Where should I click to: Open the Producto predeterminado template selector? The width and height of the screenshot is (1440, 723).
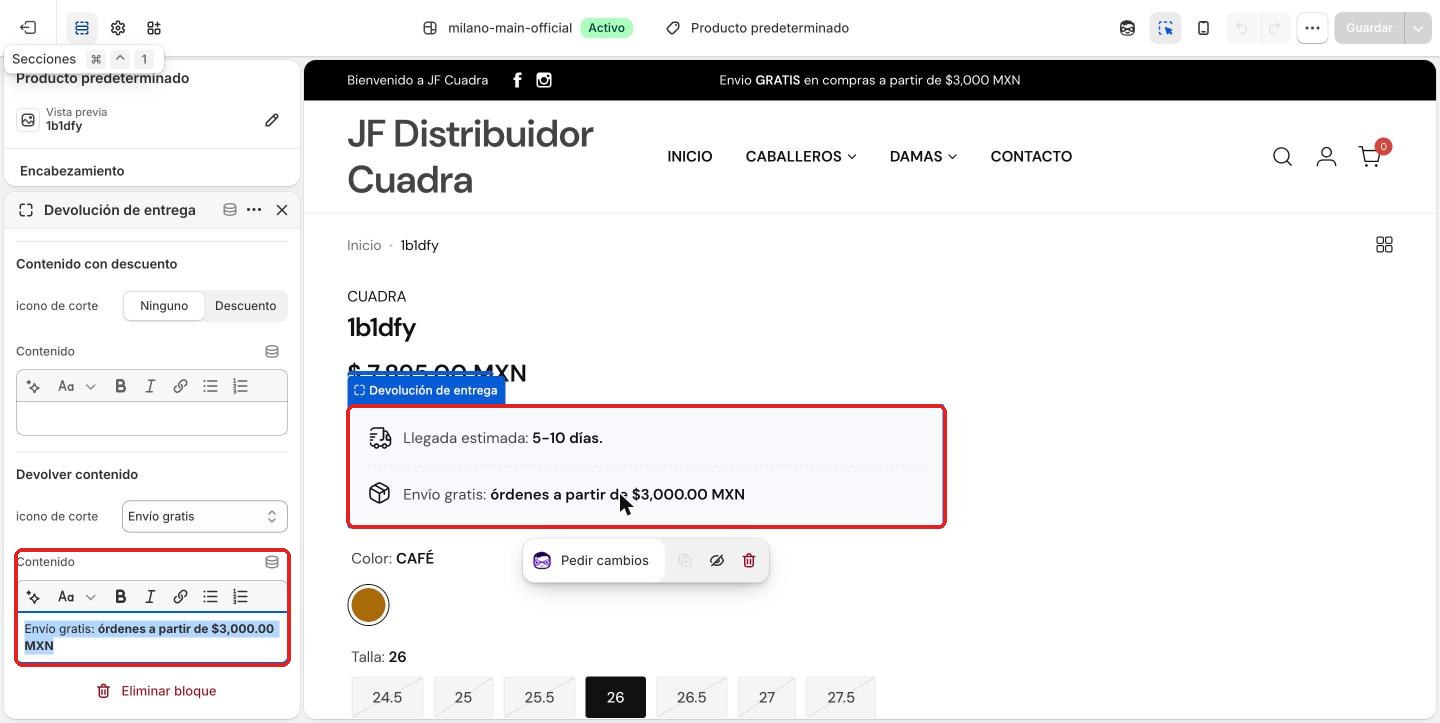[758, 28]
